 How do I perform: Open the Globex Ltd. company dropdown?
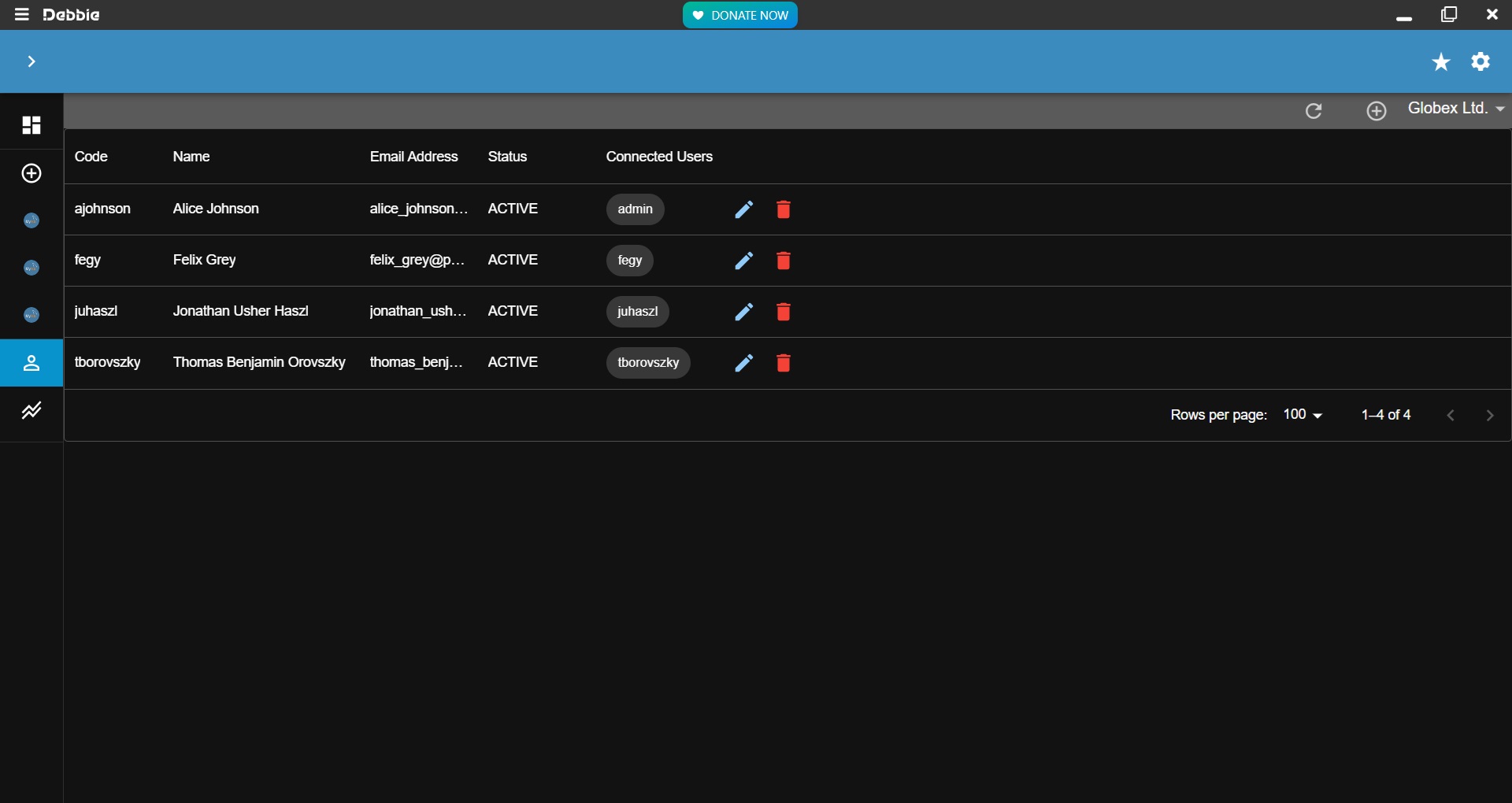[x=1456, y=109]
